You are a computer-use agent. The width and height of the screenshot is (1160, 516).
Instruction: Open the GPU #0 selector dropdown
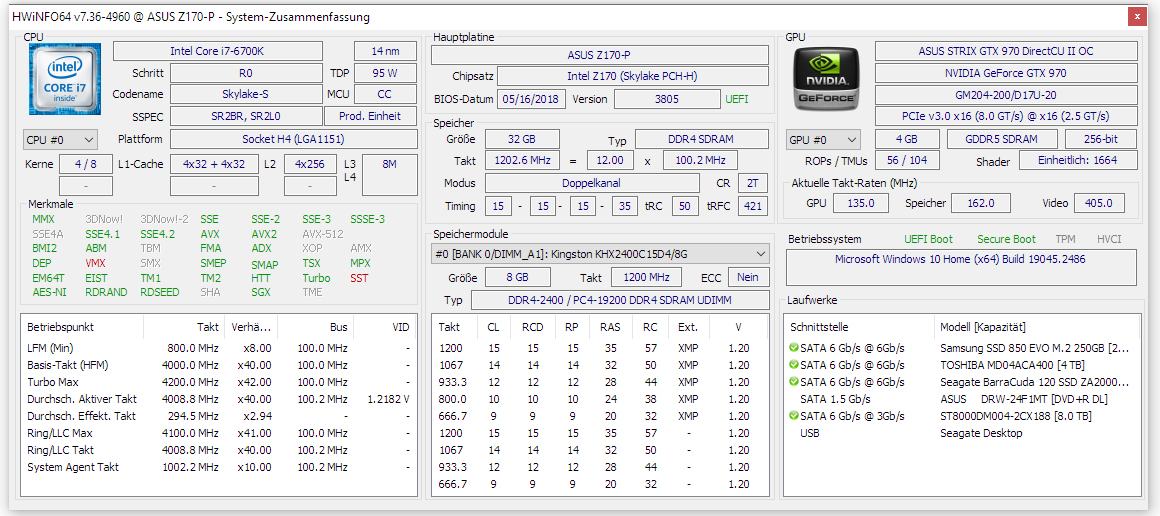point(823,139)
